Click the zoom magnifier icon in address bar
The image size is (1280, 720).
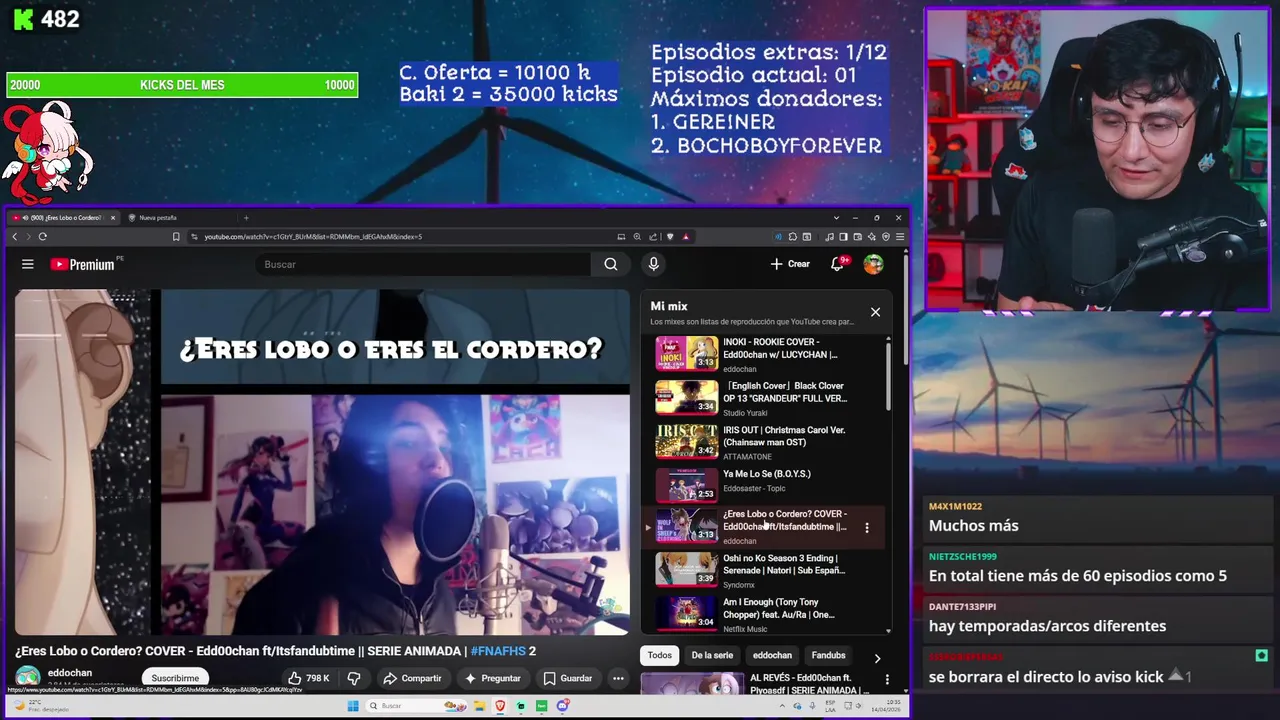[637, 237]
